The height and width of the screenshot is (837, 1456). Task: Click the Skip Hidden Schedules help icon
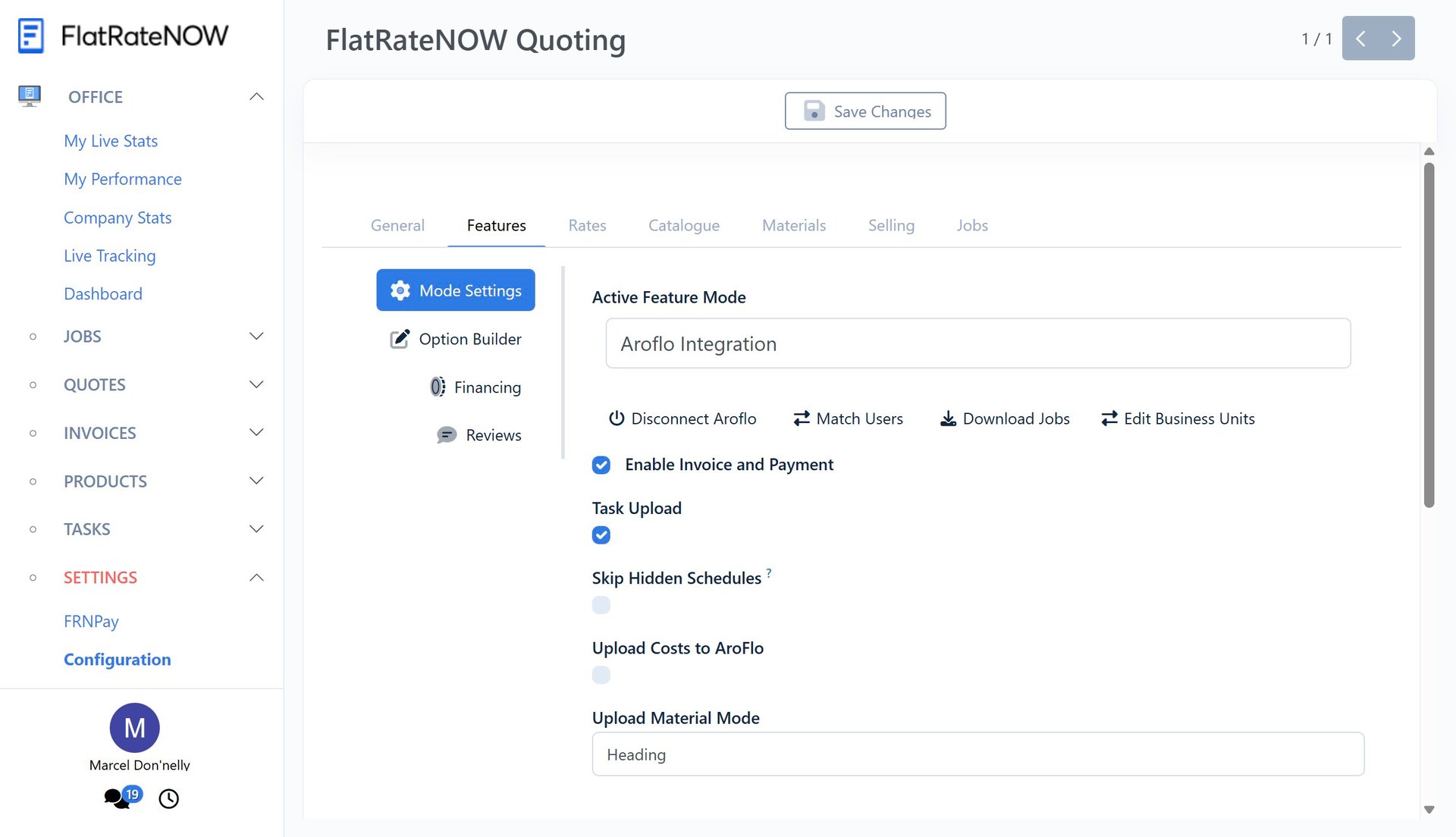pos(769,573)
